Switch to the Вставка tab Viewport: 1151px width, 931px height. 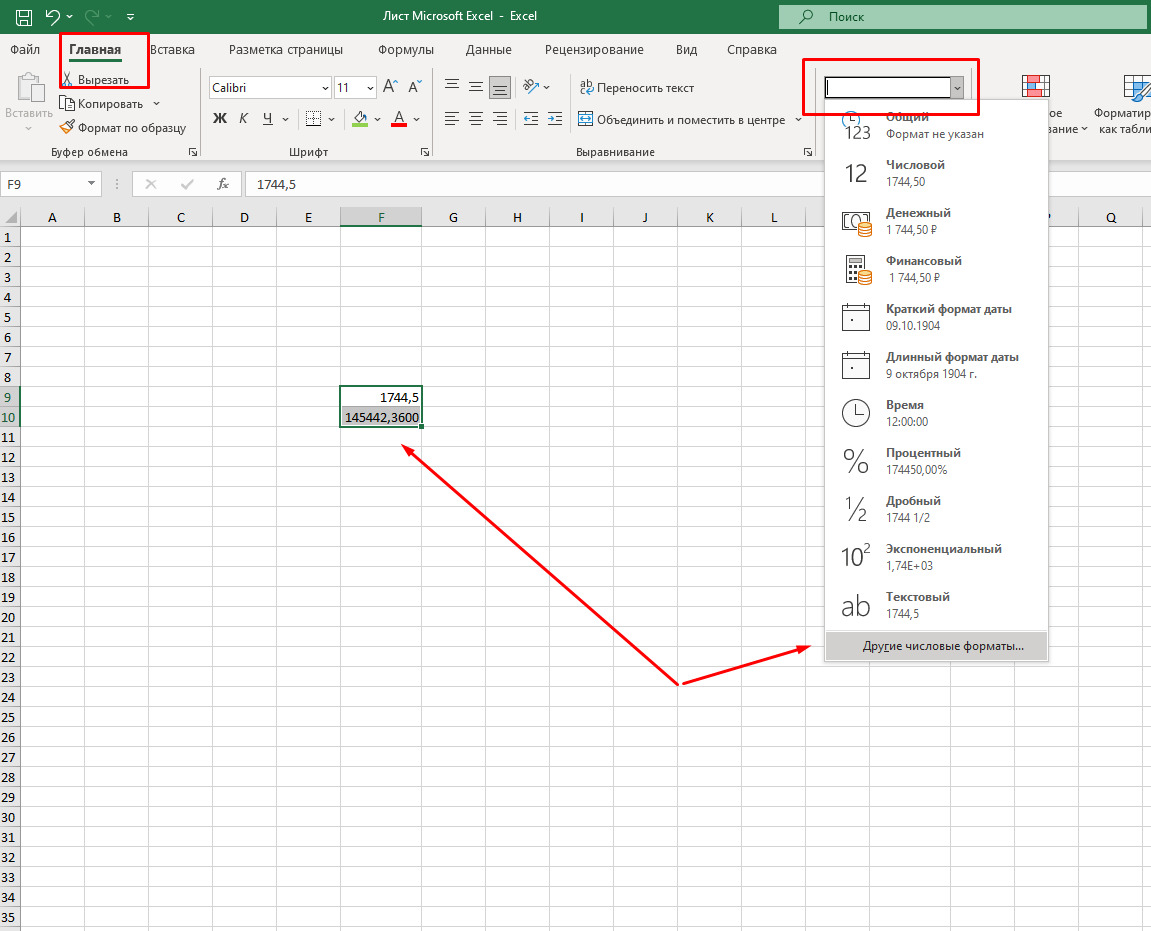tap(172, 49)
